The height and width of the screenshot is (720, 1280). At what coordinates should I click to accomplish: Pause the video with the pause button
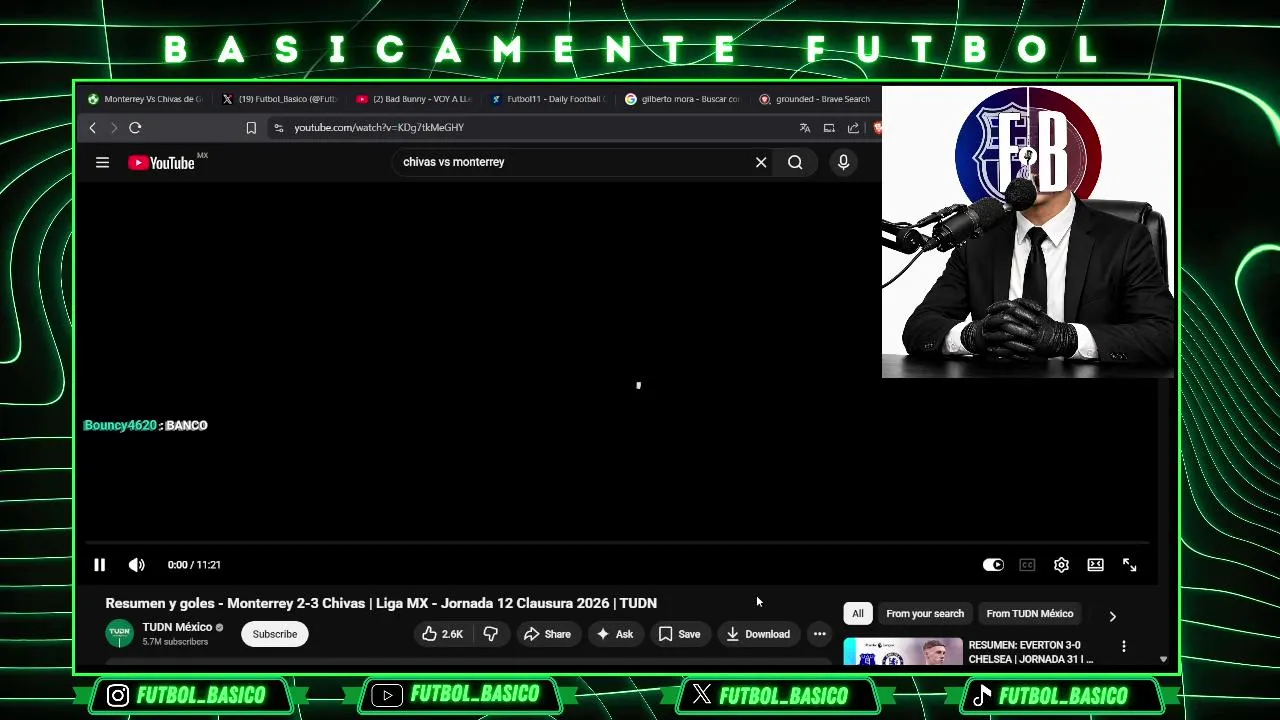(99, 565)
